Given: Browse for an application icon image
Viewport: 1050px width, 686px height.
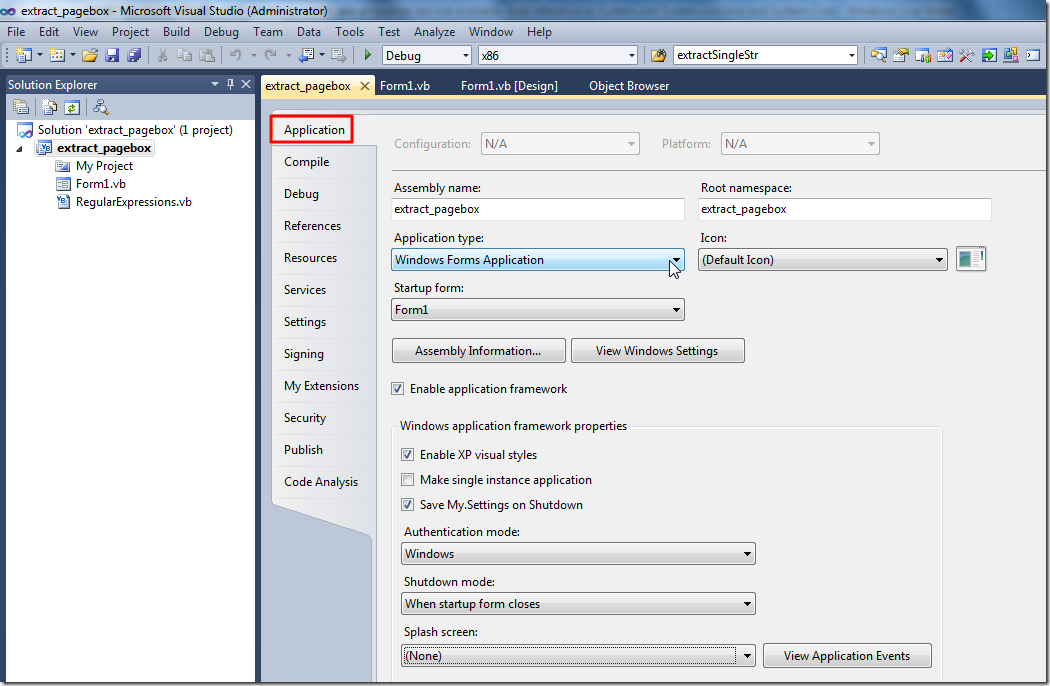Looking at the screenshot, I should pos(971,259).
